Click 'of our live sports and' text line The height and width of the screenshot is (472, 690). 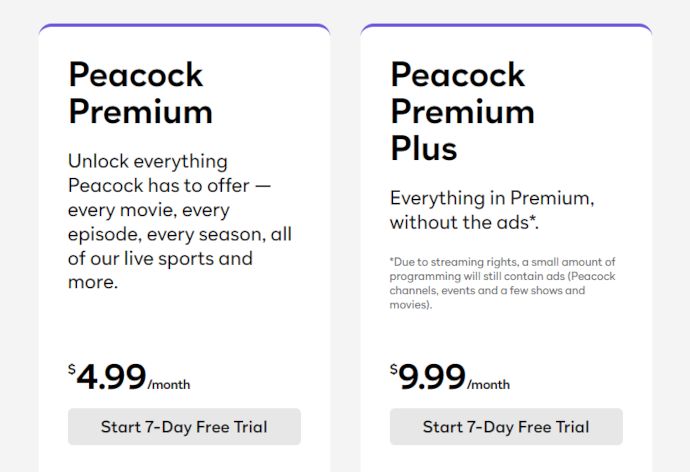[x=160, y=259]
